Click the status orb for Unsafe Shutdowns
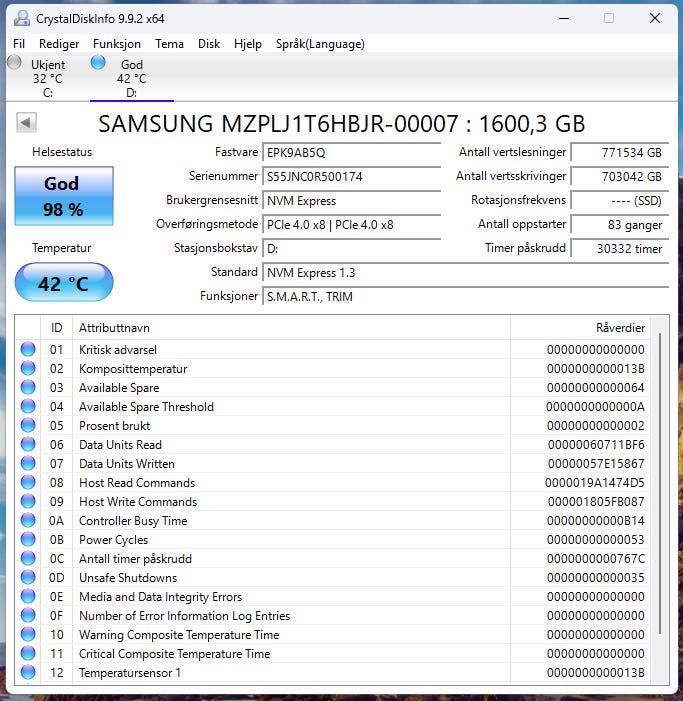 (x=28, y=577)
